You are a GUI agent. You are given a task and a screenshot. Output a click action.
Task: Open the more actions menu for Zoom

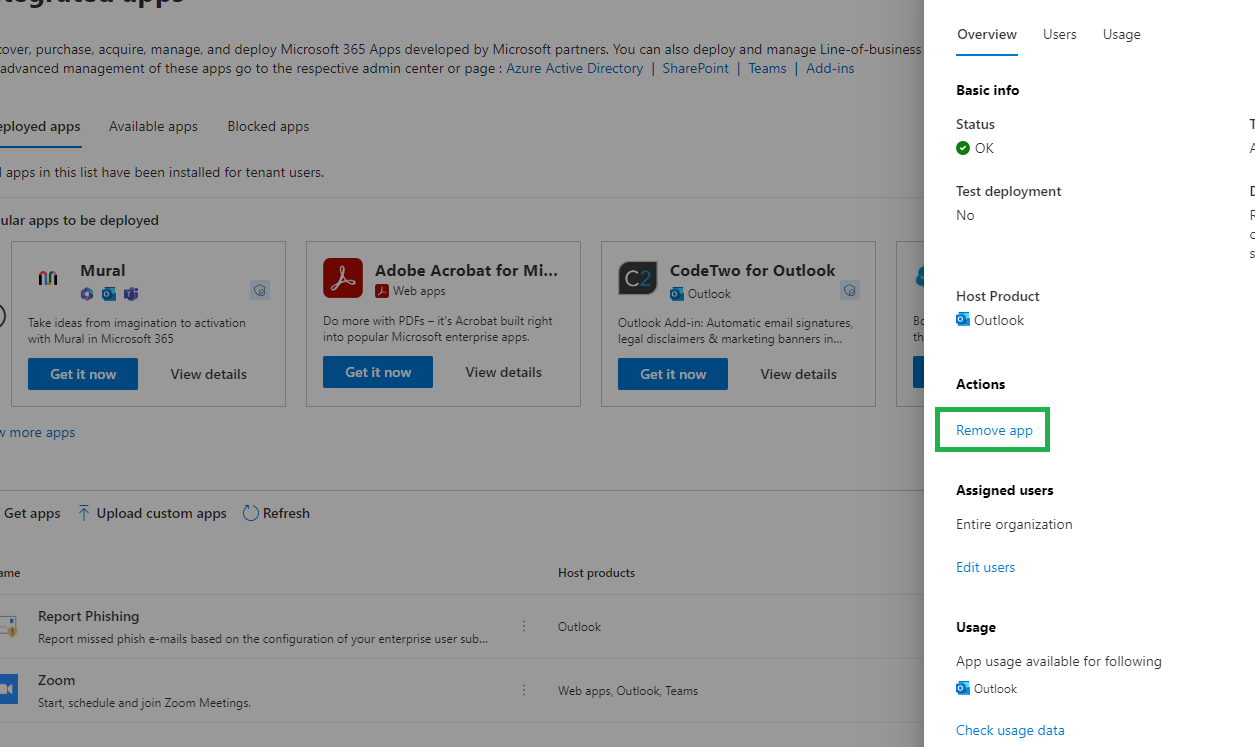pos(524,689)
